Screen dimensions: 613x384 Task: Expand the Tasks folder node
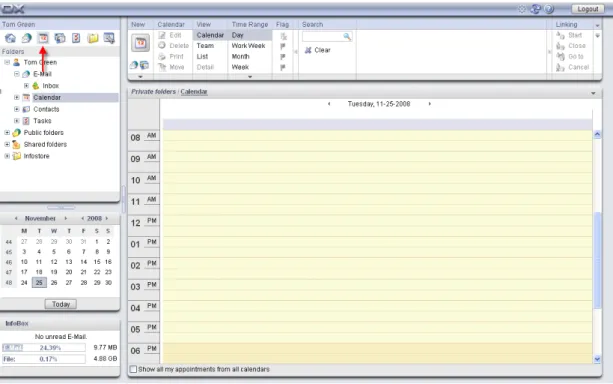pyautogui.click(x=16, y=120)
